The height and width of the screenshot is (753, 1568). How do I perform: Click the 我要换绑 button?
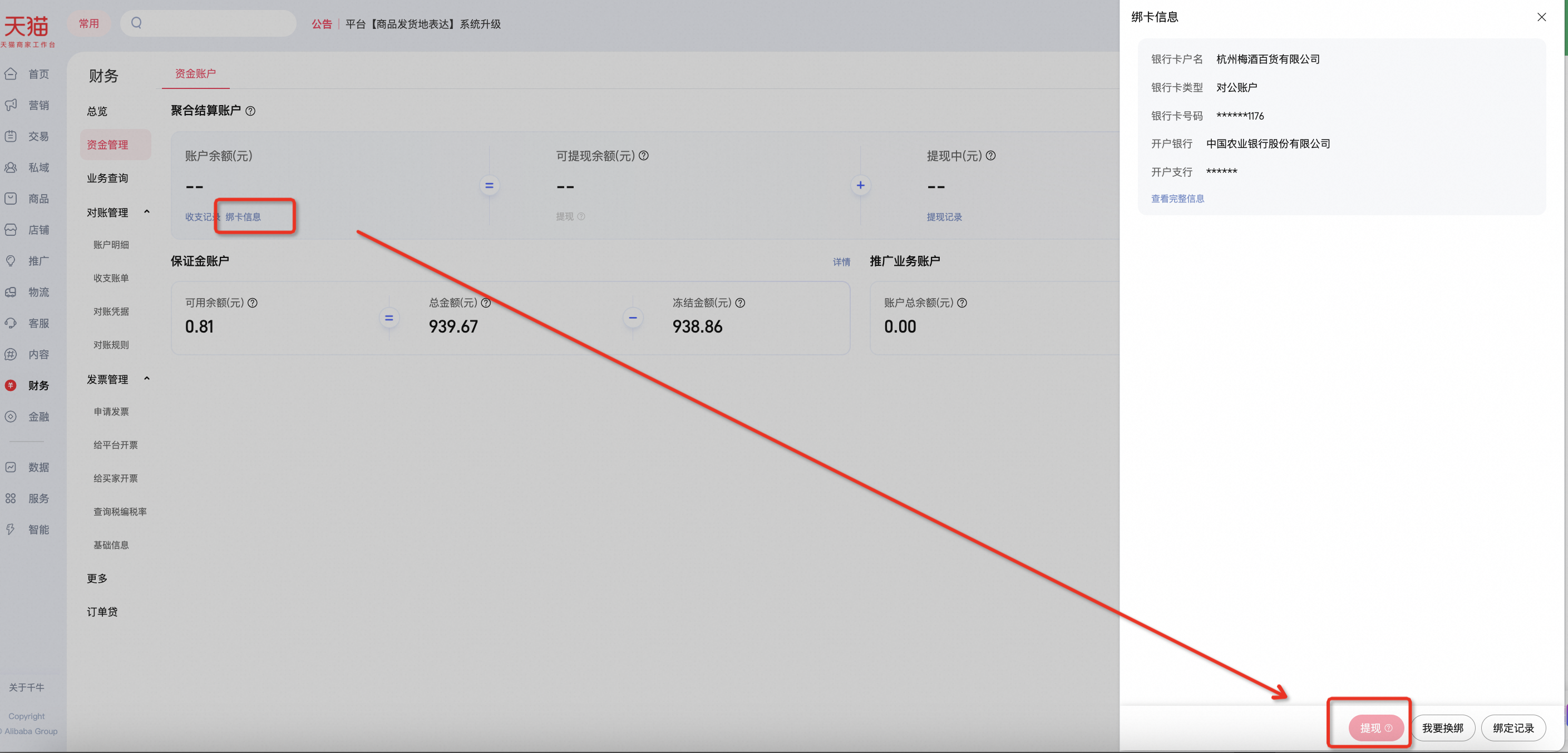click(1443, 728)
